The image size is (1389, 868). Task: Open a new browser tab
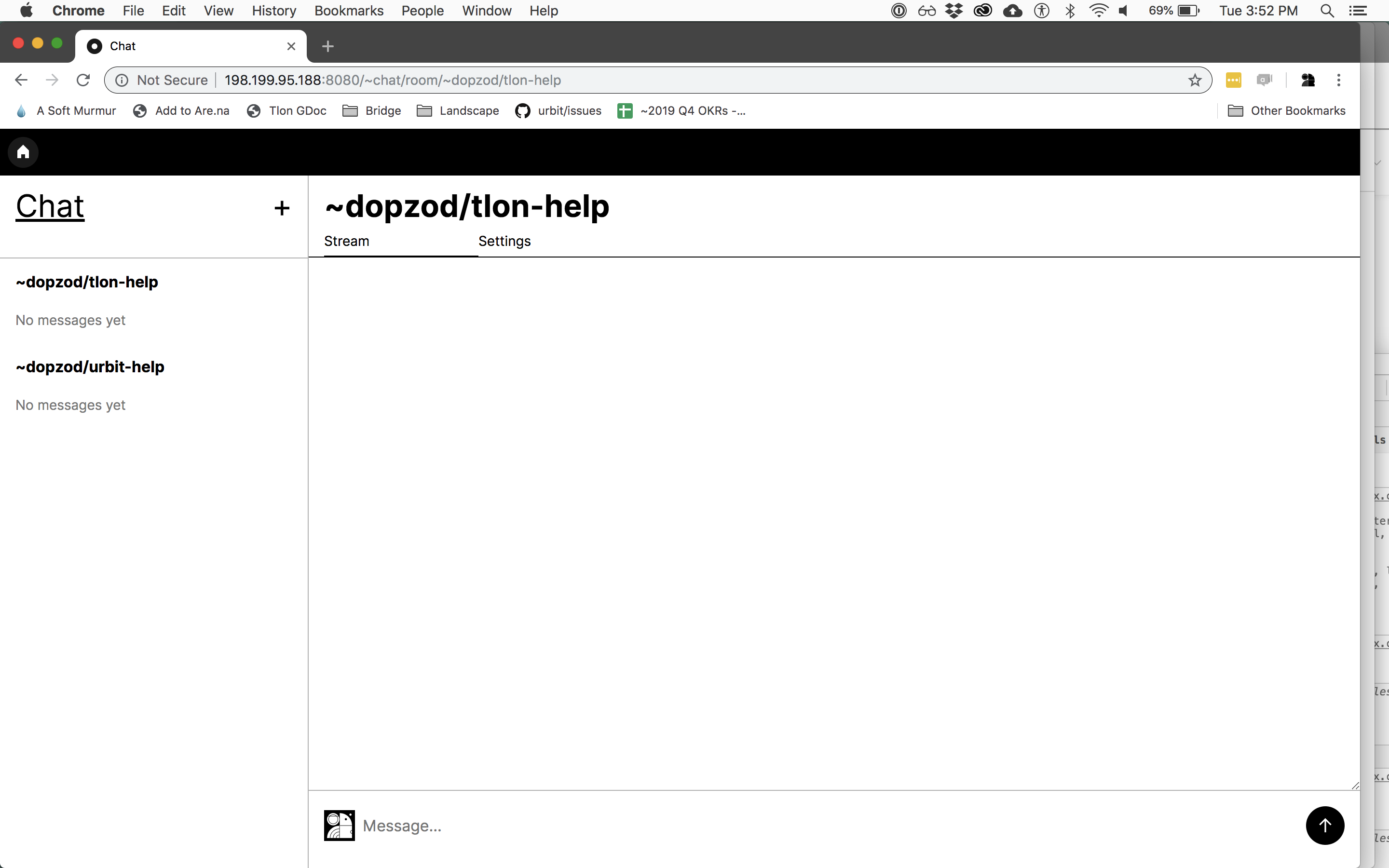click(x=328, y=46)
